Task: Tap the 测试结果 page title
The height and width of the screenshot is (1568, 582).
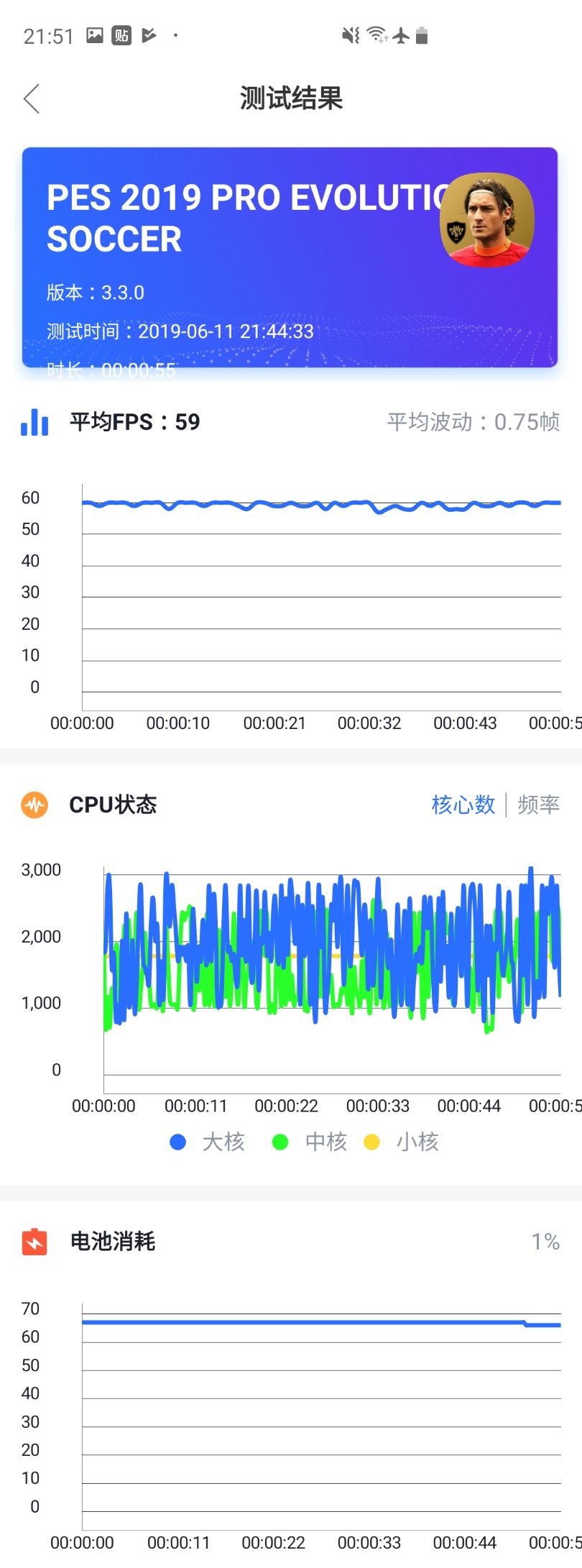Action: click(291, 98)
